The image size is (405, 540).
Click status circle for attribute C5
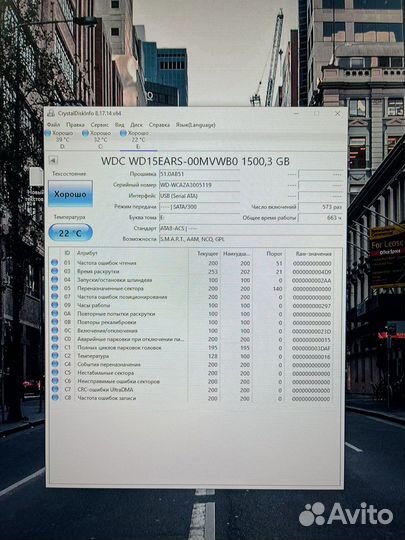tap(54, 372)
